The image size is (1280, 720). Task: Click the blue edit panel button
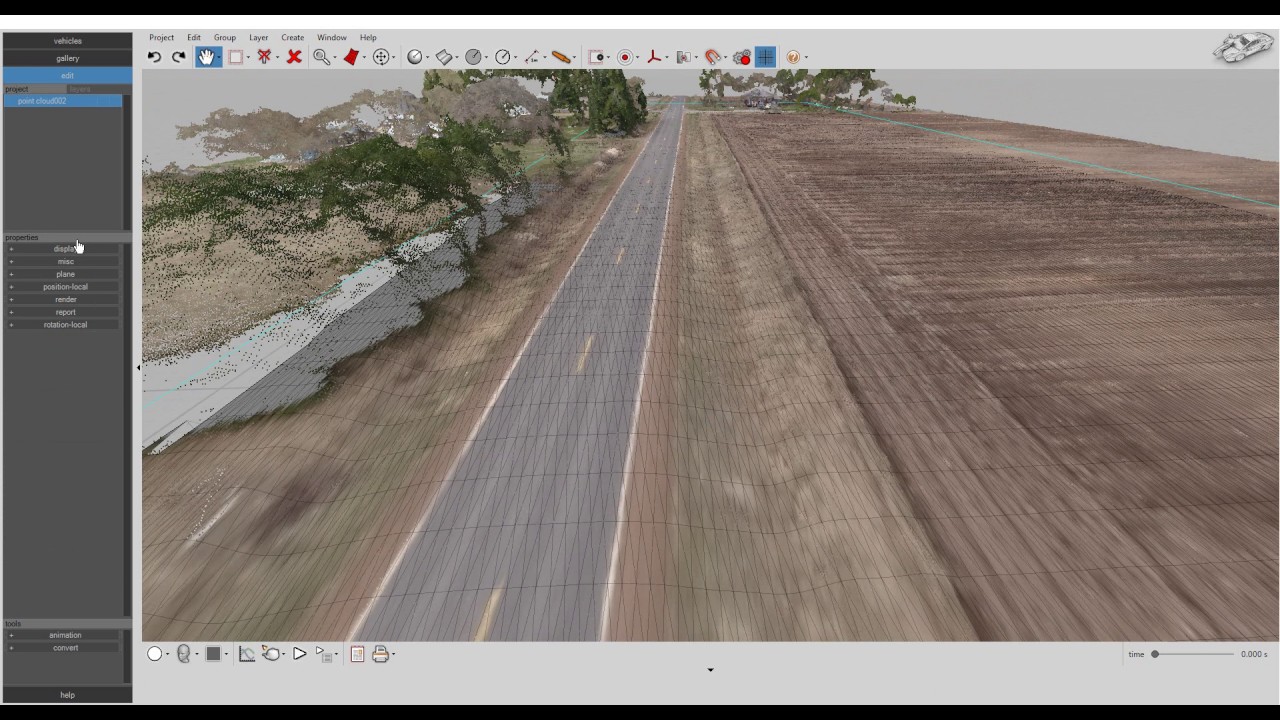pyautogui.click(x=68, y=75)
